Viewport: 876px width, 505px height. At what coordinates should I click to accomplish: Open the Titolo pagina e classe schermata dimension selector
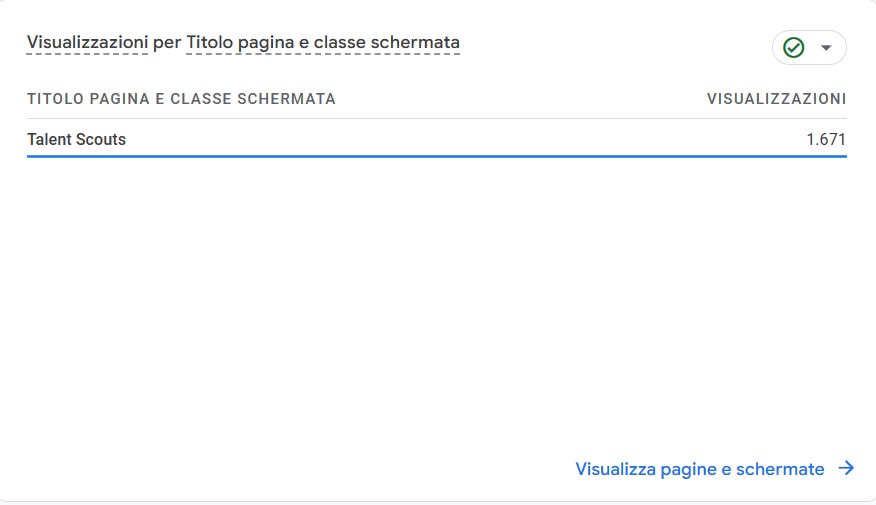323,43
